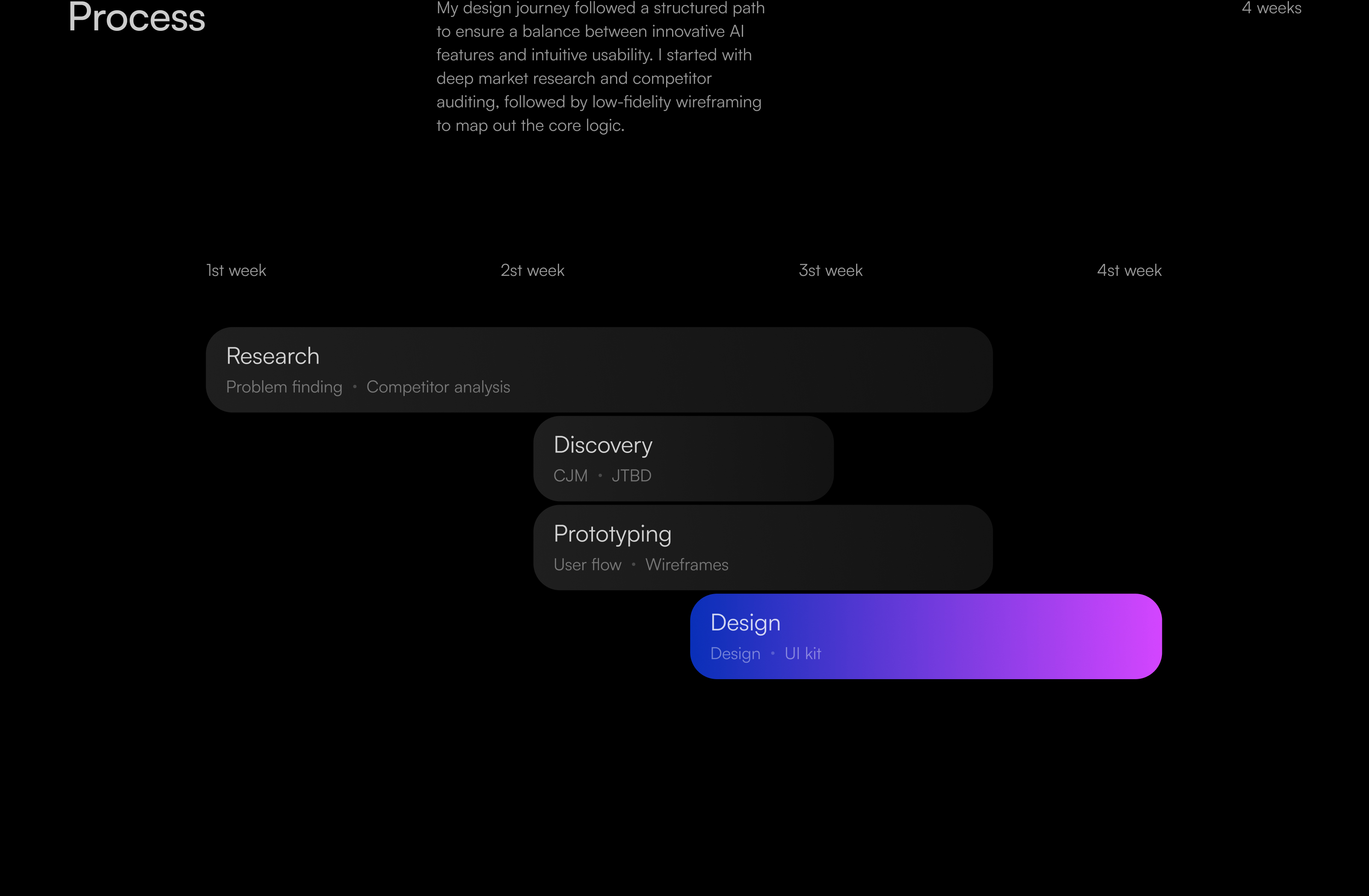The image size is (1369, 896).
Task: Click the 3st week label
Action: point(830,270)
